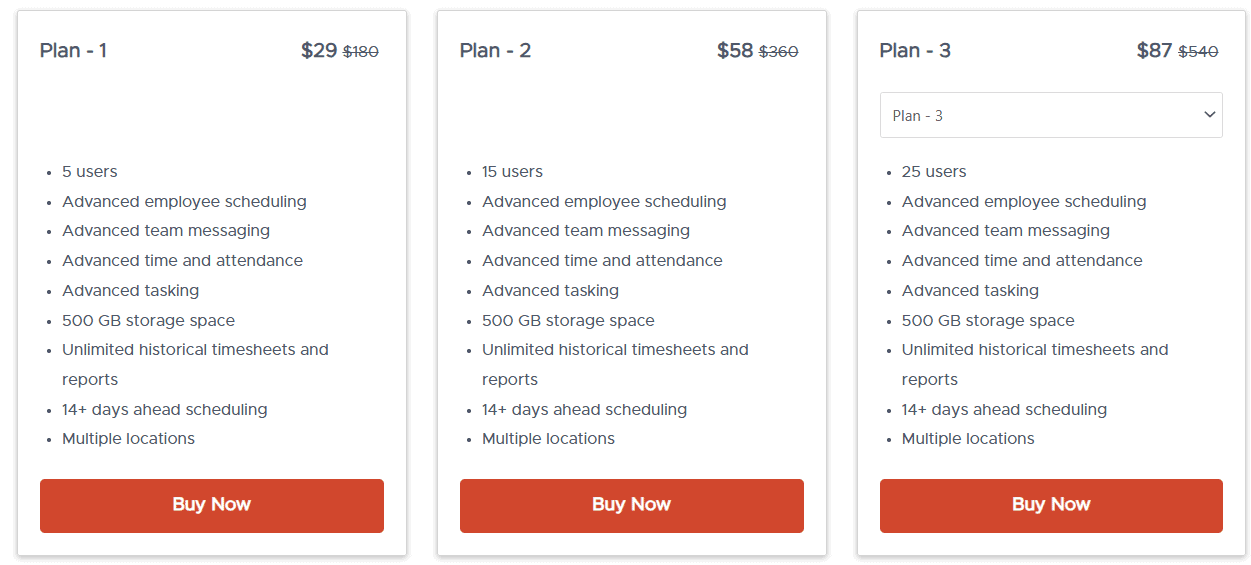This screenshot has height=565, width=1251.
Task: Click the '15 users' feature line
Action: point(512,172)
